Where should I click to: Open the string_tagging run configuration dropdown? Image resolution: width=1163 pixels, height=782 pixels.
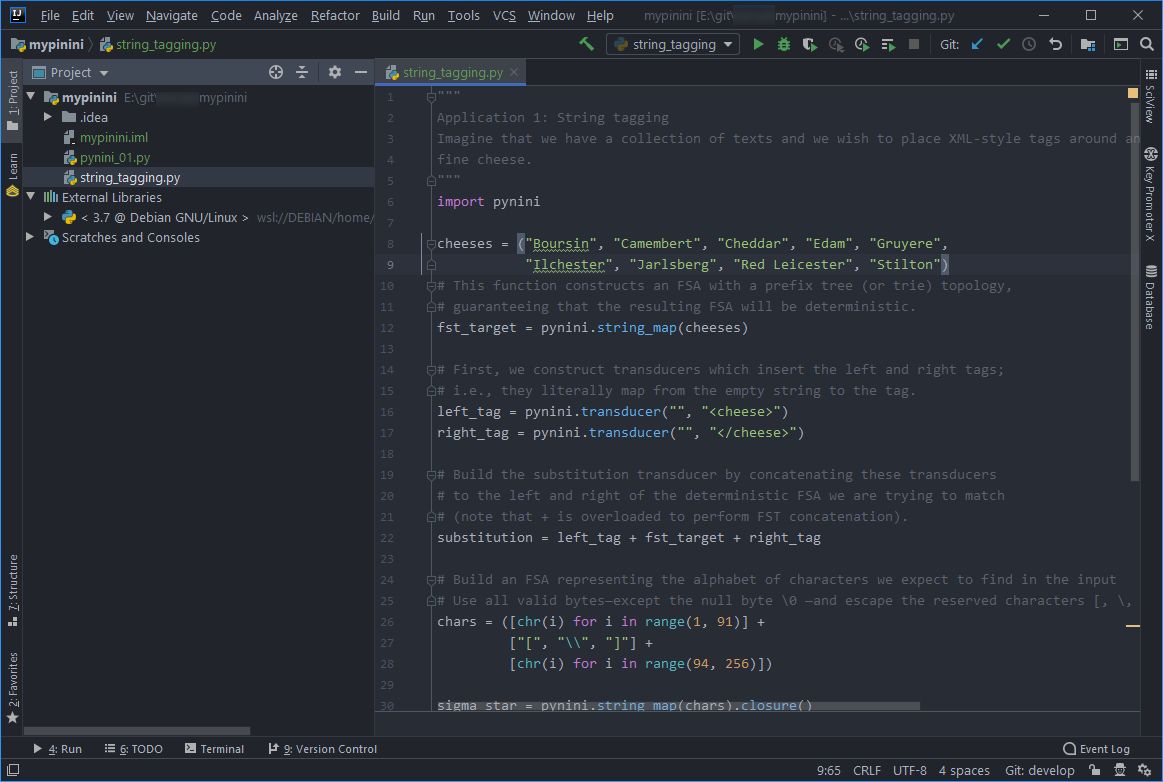click(673, 45)
